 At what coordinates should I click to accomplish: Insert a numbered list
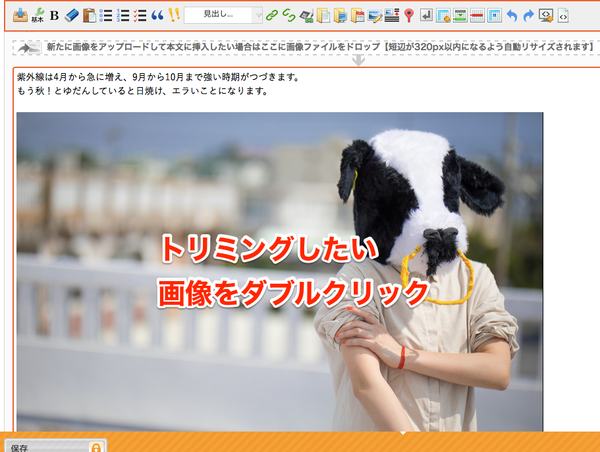(x=123, y=15)
